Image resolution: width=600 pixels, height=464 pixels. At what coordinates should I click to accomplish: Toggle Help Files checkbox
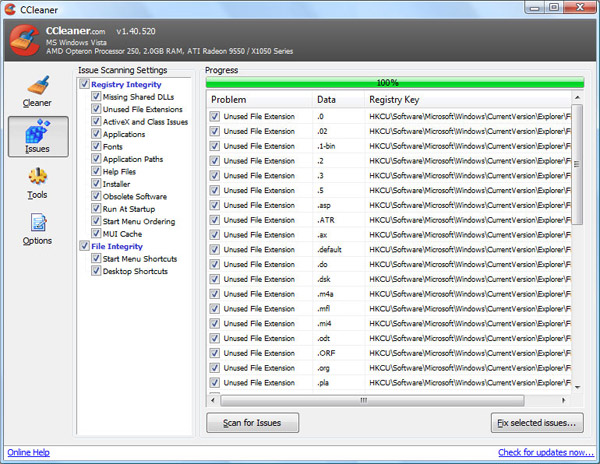click(96, 171)
